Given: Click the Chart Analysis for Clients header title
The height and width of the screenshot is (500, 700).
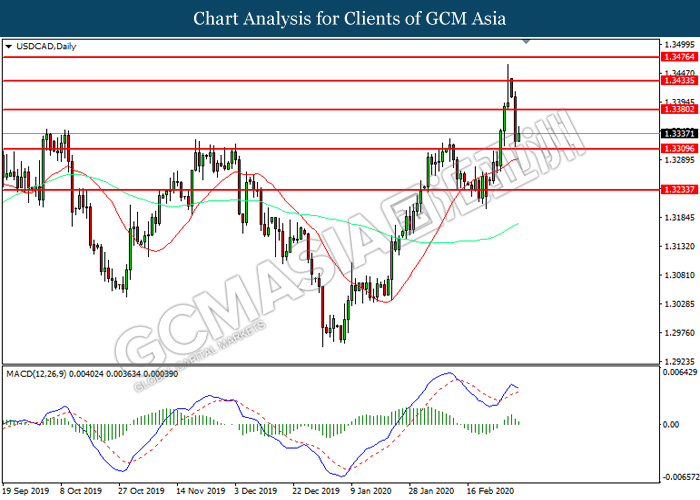Looking at the screenshot, I should tap(350, 18).
